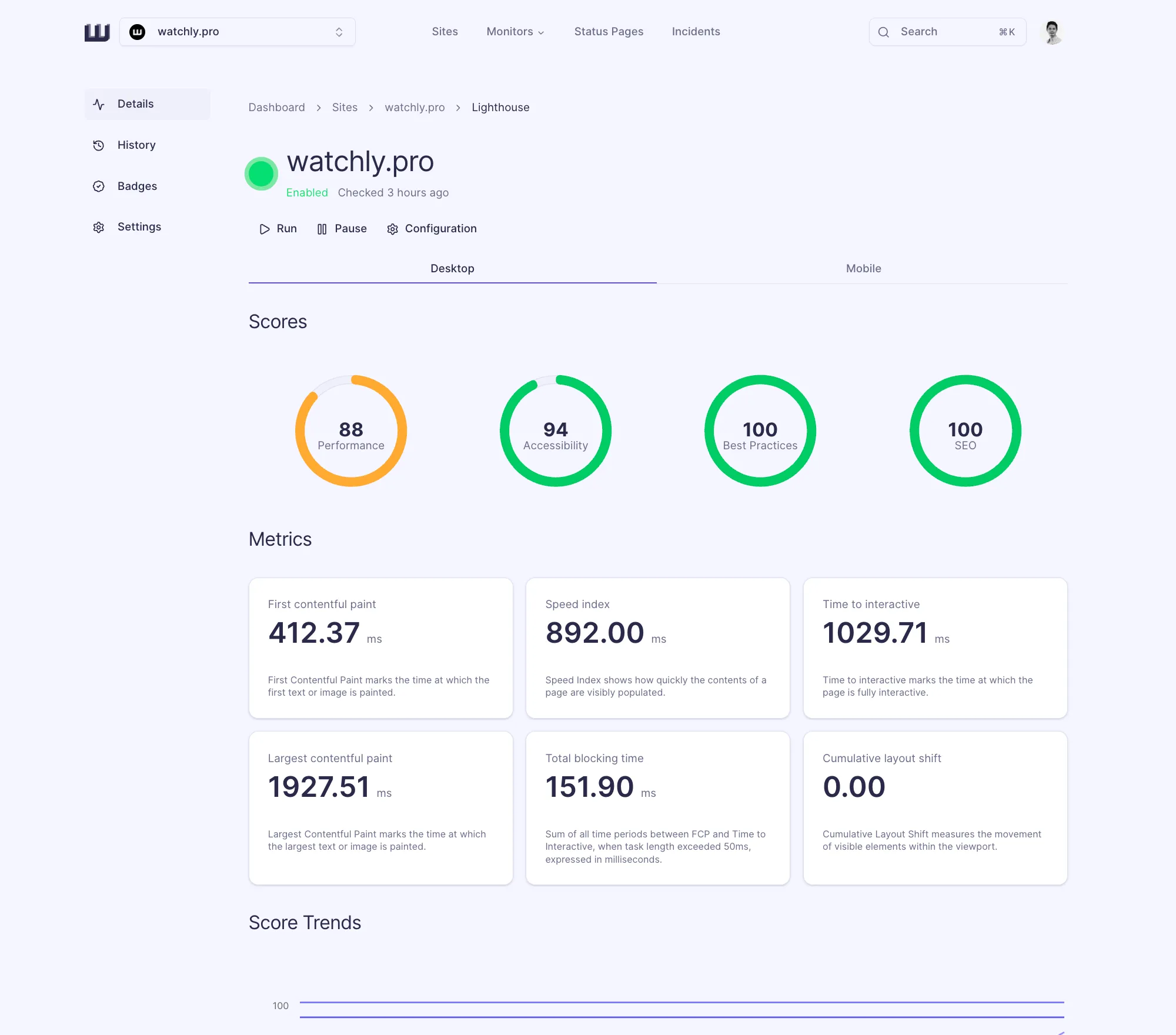Open Status Pages in top navigation

click(x=609, y=32)
